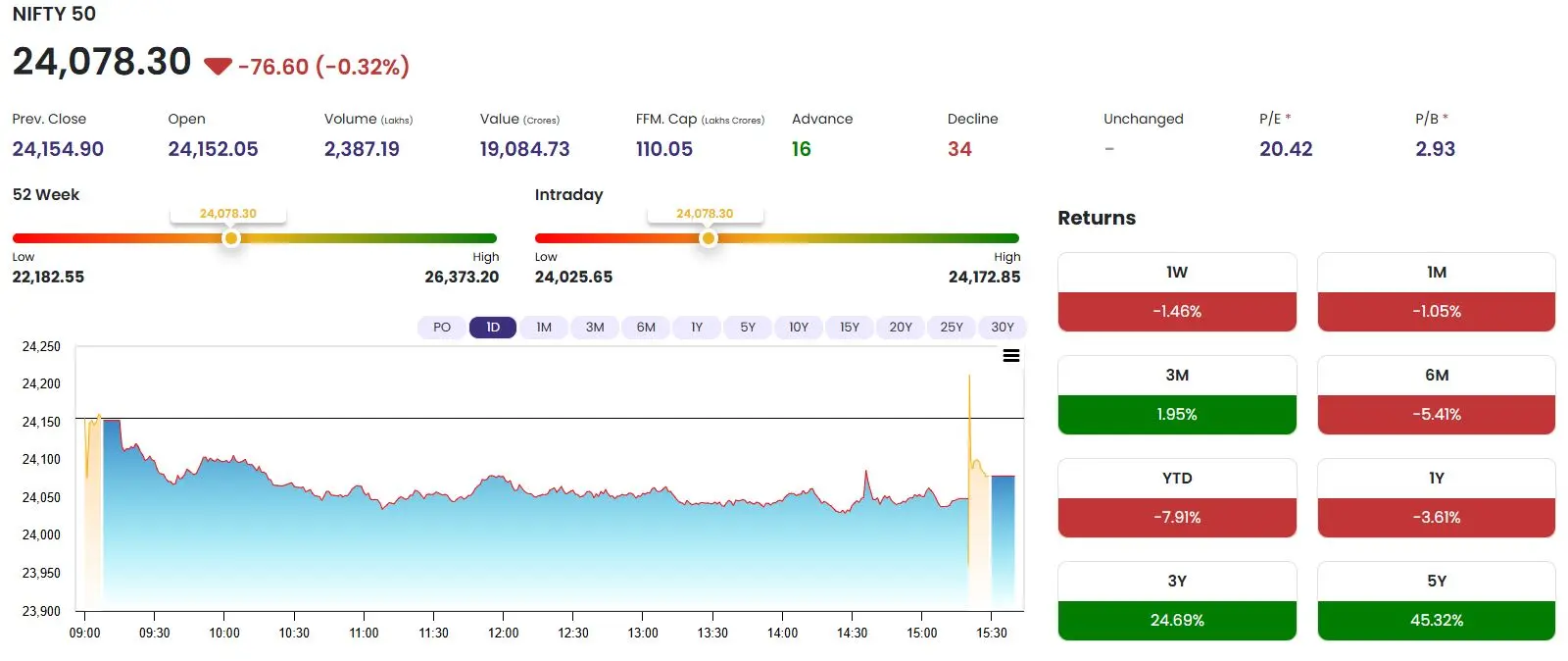
Task: Select the PO chart range tab
Action: coord(442,328)
